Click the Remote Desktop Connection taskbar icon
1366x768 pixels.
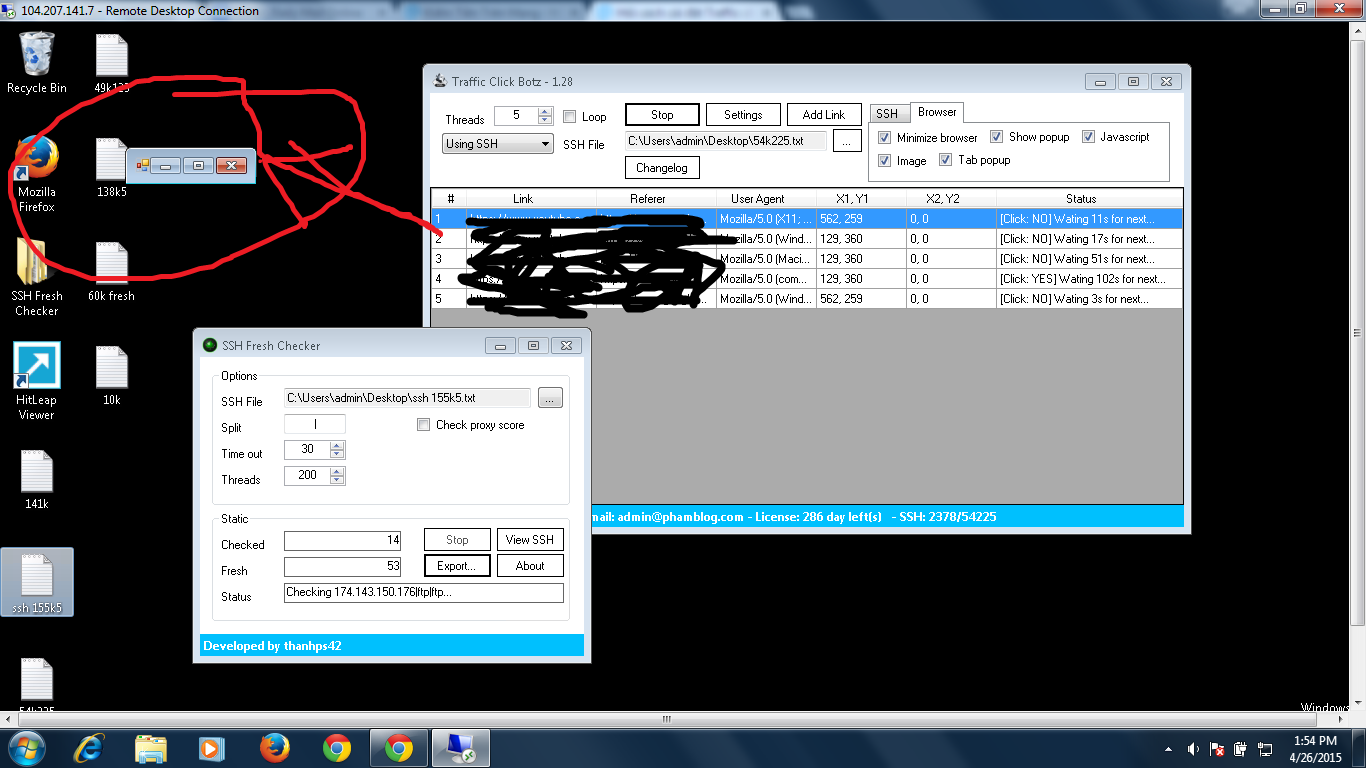click(460, 748)
